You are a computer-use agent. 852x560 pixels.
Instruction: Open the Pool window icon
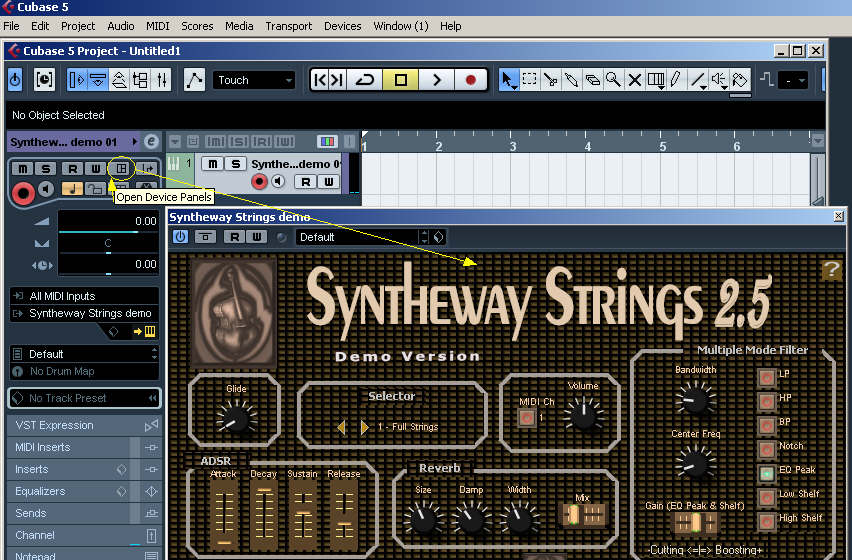(140, 80)
